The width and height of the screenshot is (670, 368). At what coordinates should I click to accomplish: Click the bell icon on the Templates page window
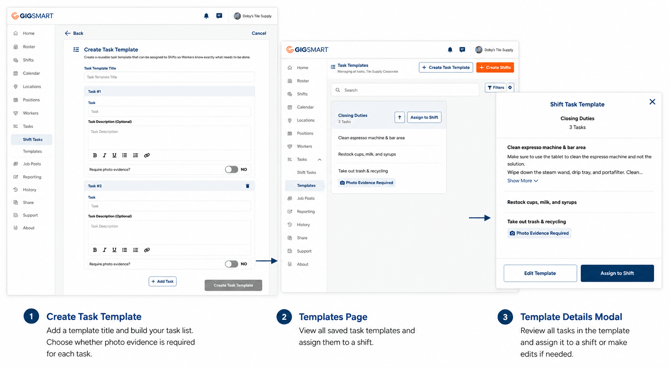450,50
